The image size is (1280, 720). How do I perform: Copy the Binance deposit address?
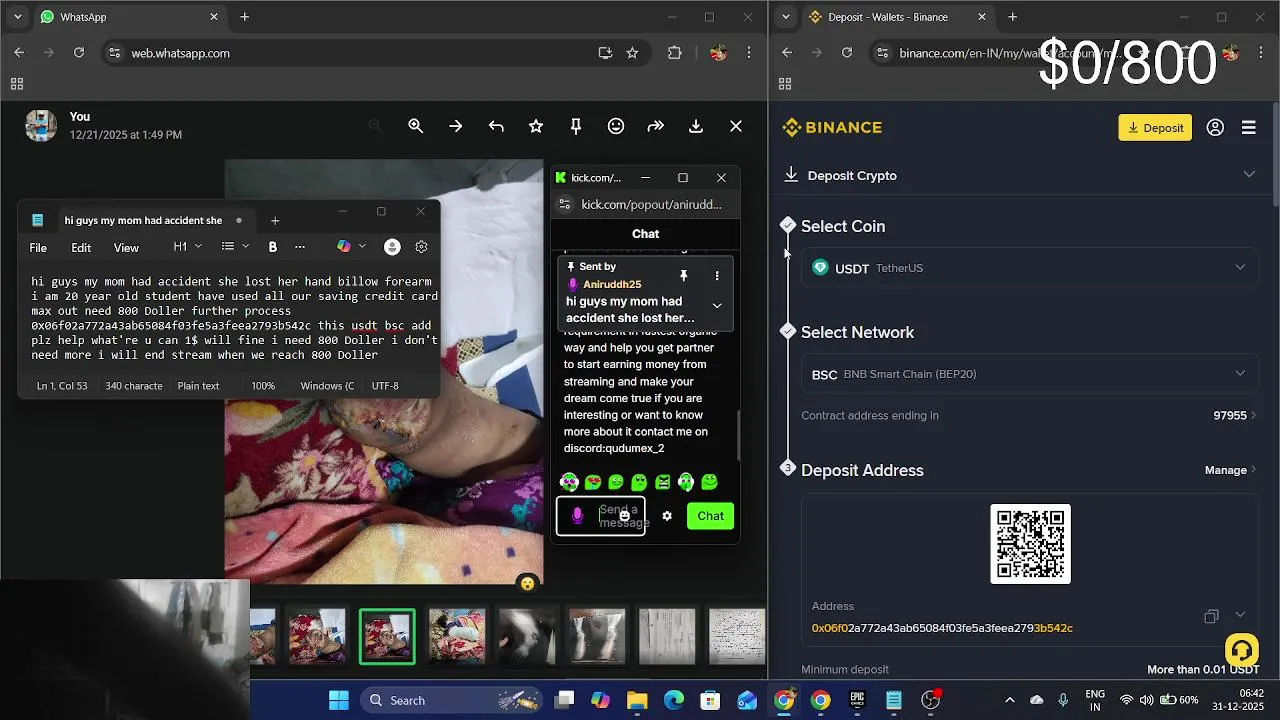[x=1211, y=616]
